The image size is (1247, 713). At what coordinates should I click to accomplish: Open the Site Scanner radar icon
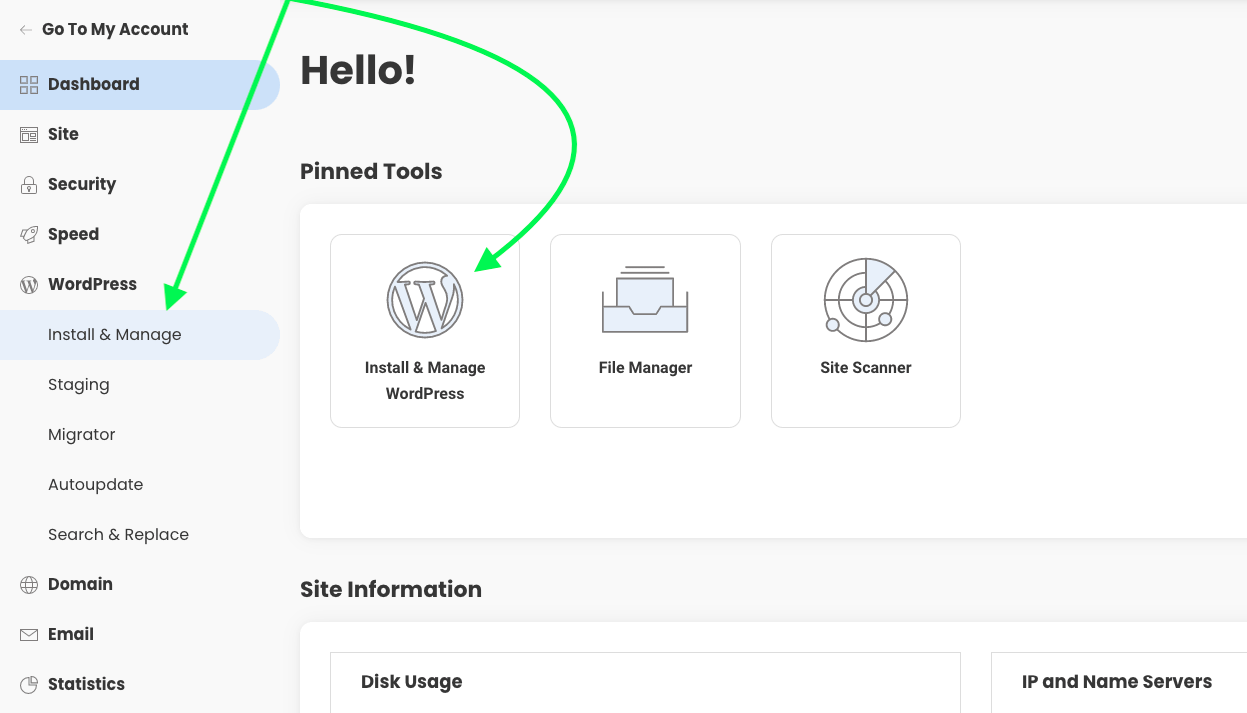point(865,299)
